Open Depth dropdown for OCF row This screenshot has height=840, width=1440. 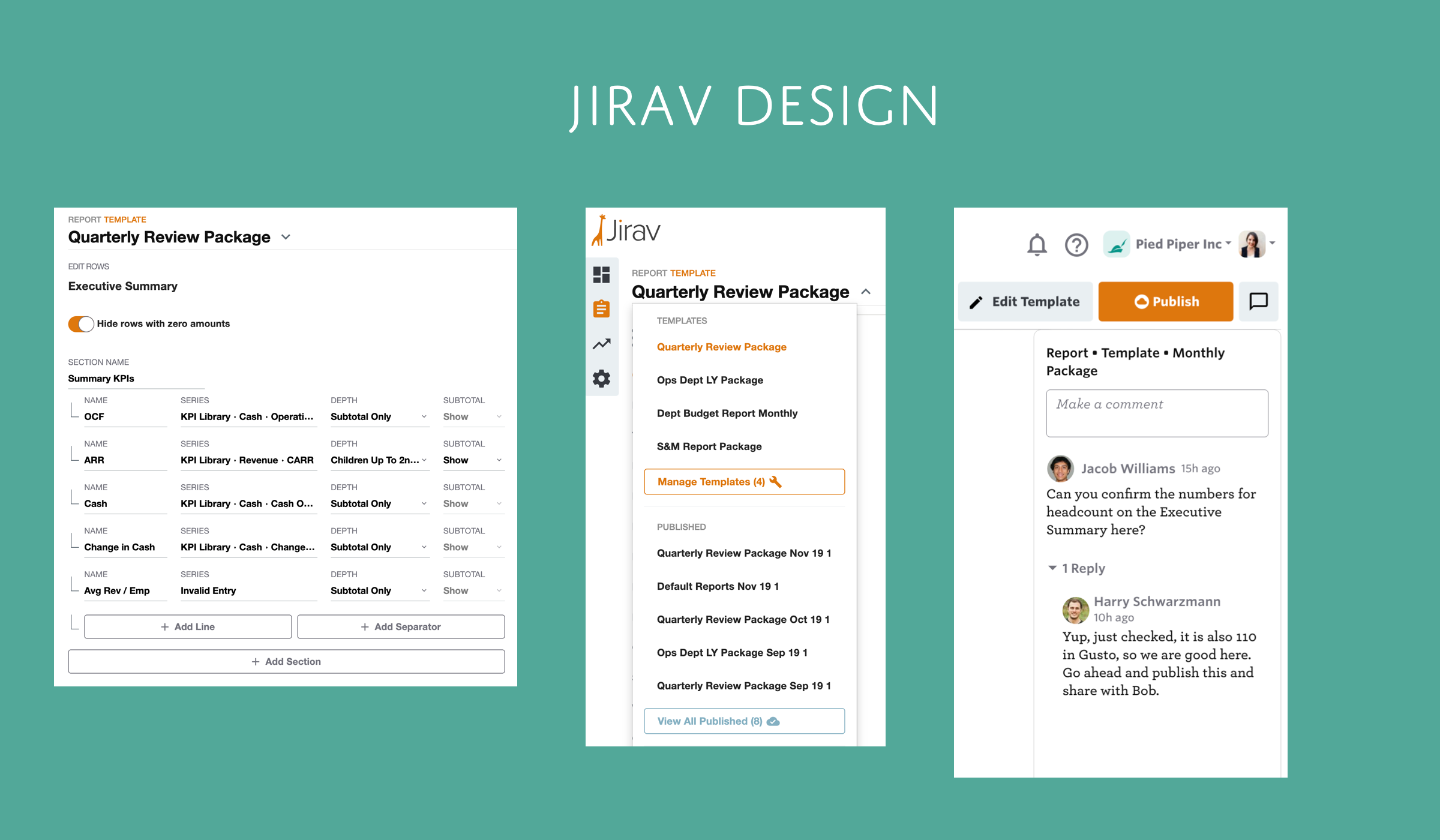tap(380, 416)
